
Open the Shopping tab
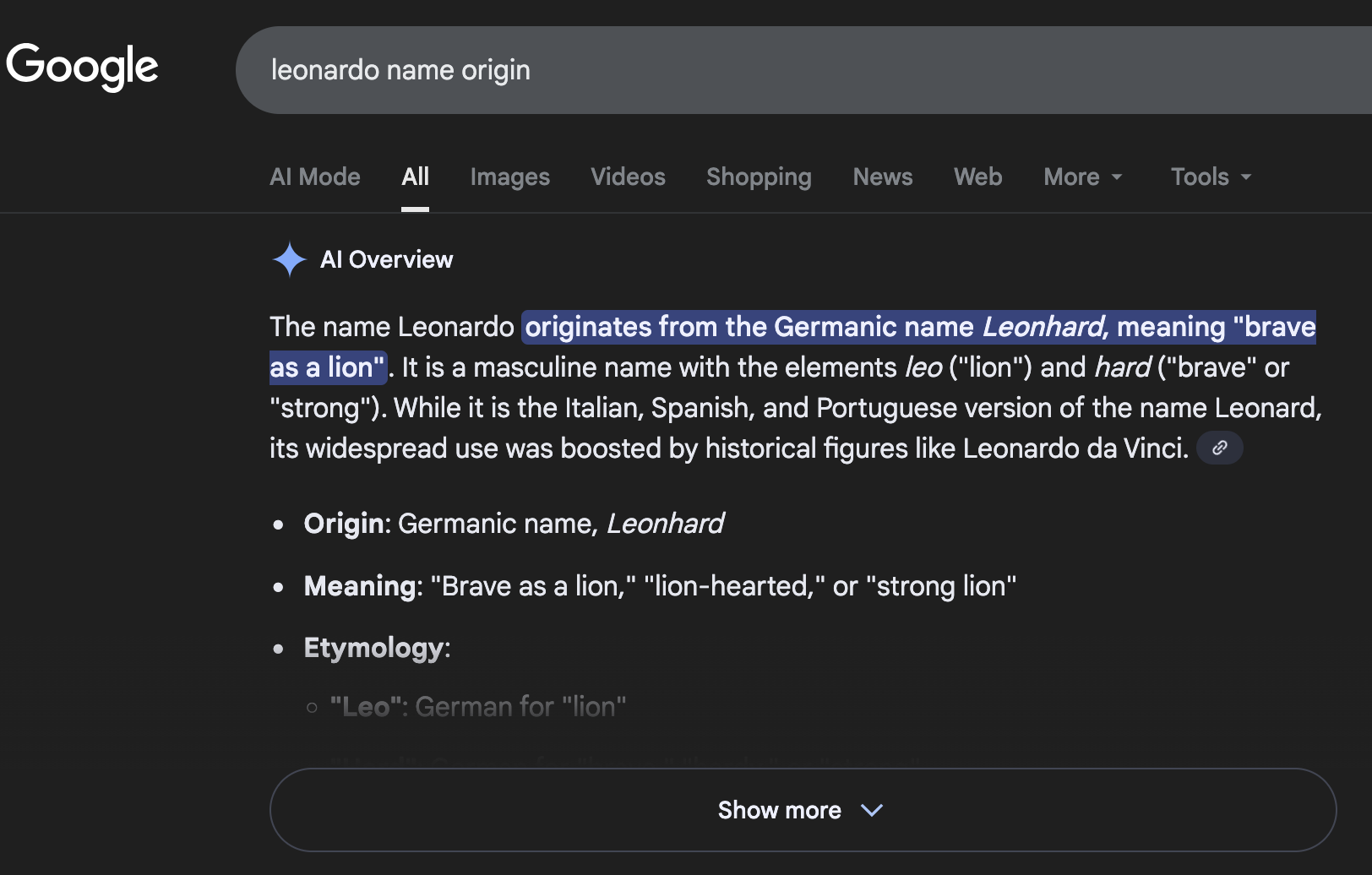coord(759,177)
